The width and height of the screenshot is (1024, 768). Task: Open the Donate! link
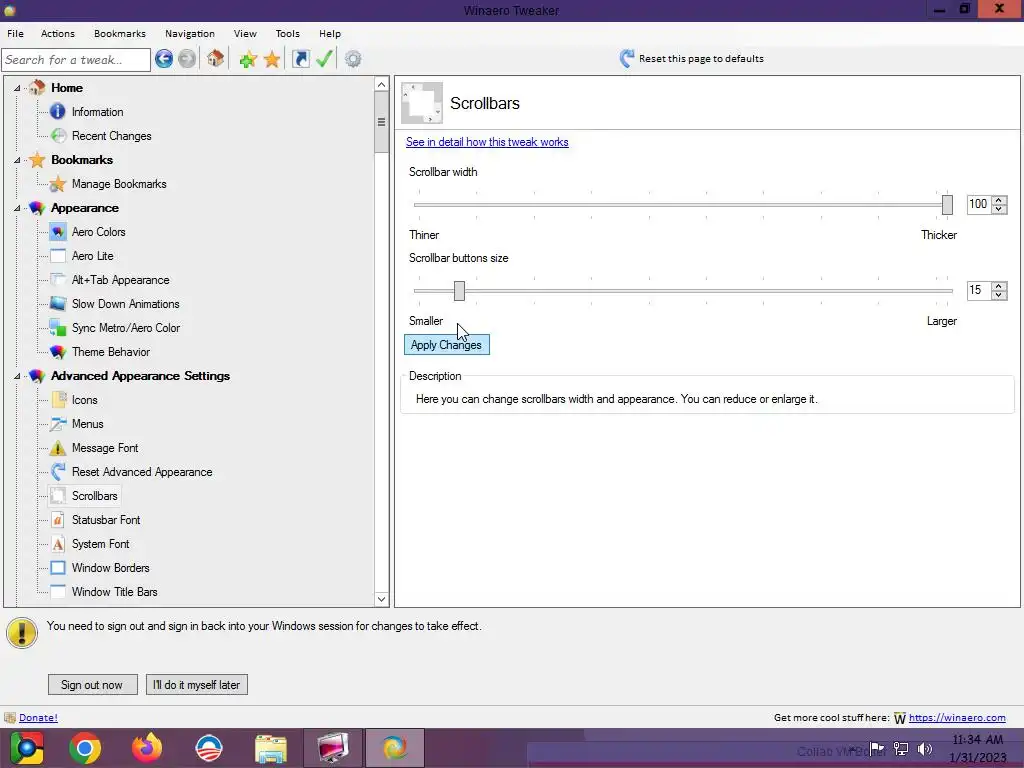[39, 718]
